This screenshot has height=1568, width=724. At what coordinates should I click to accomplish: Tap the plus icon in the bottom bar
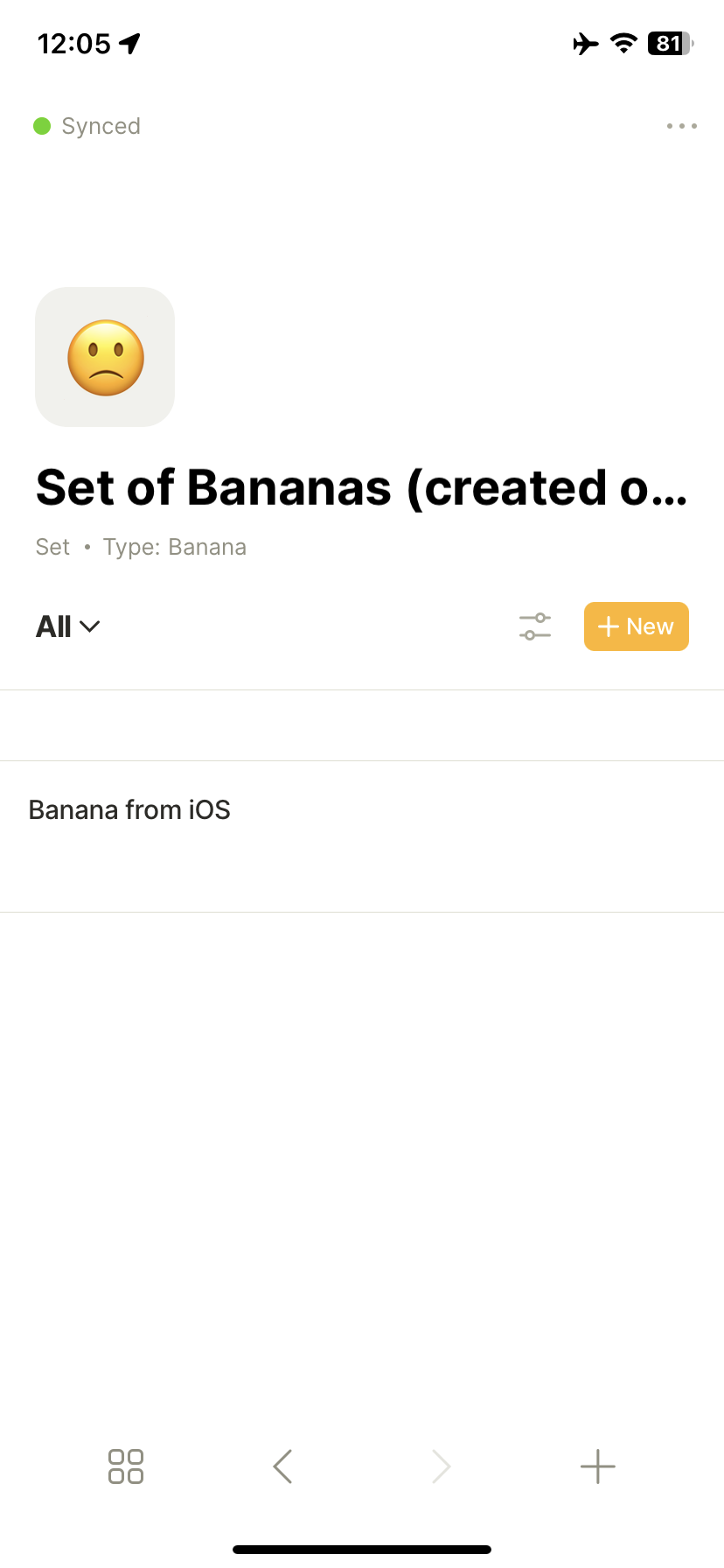tap(597, 1466)
